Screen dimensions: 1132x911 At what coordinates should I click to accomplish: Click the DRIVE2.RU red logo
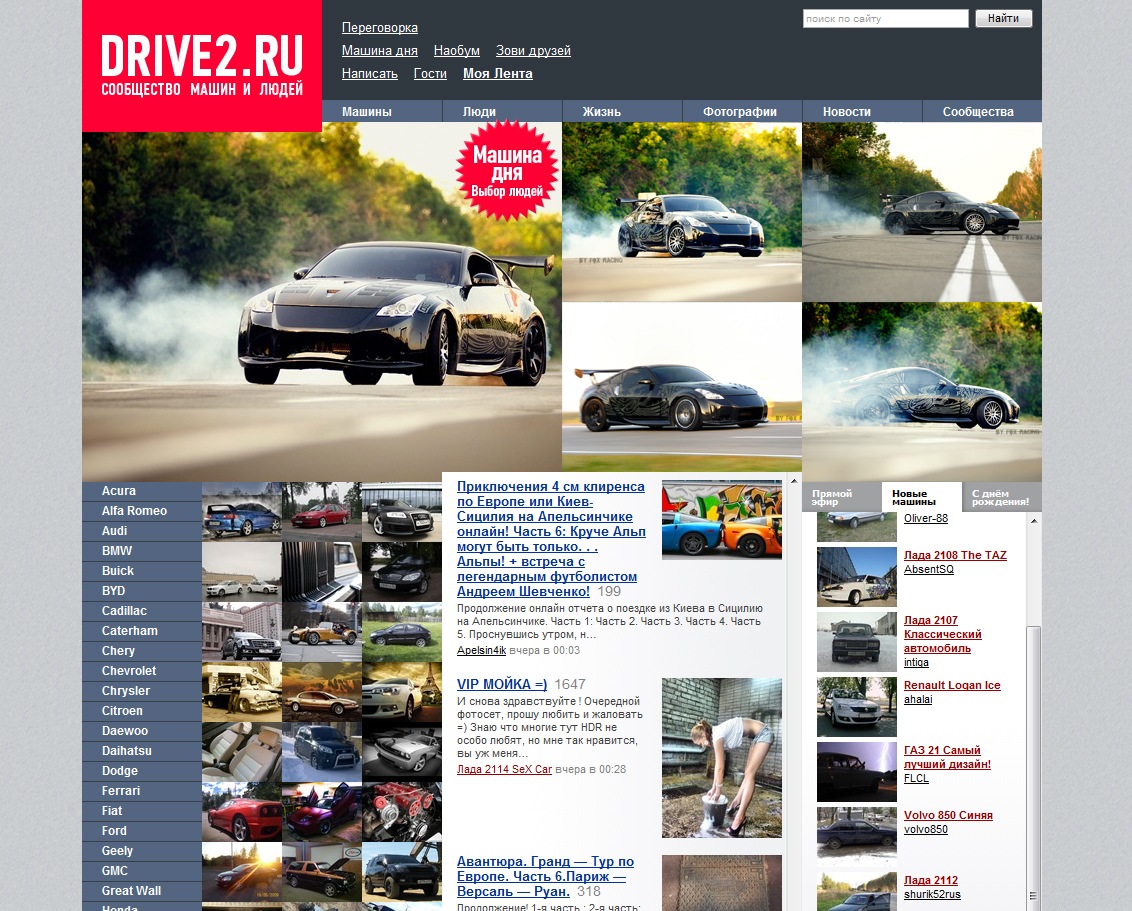coord(202,66)
